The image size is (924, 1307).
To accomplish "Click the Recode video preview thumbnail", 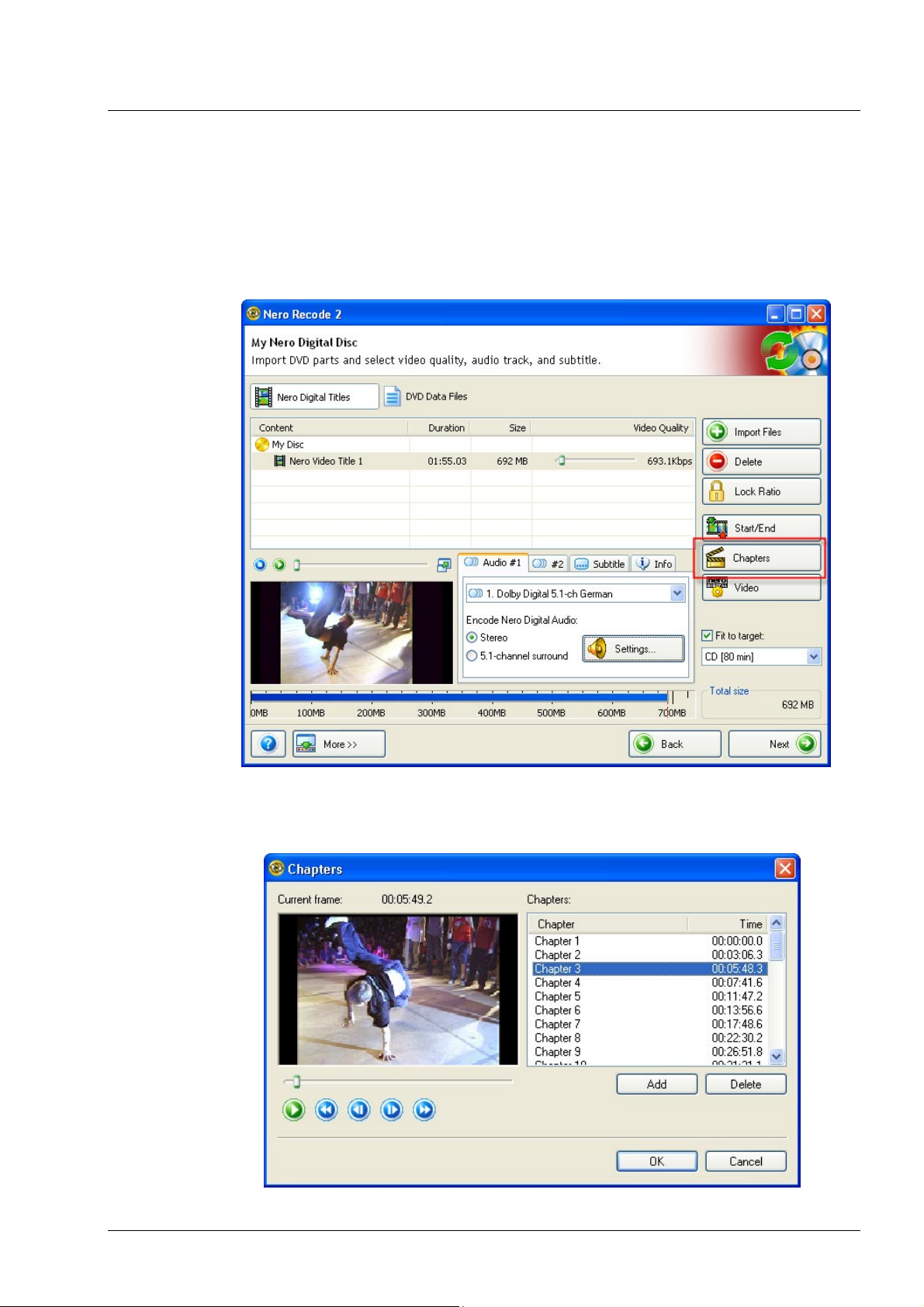I will tap(351, 633).
